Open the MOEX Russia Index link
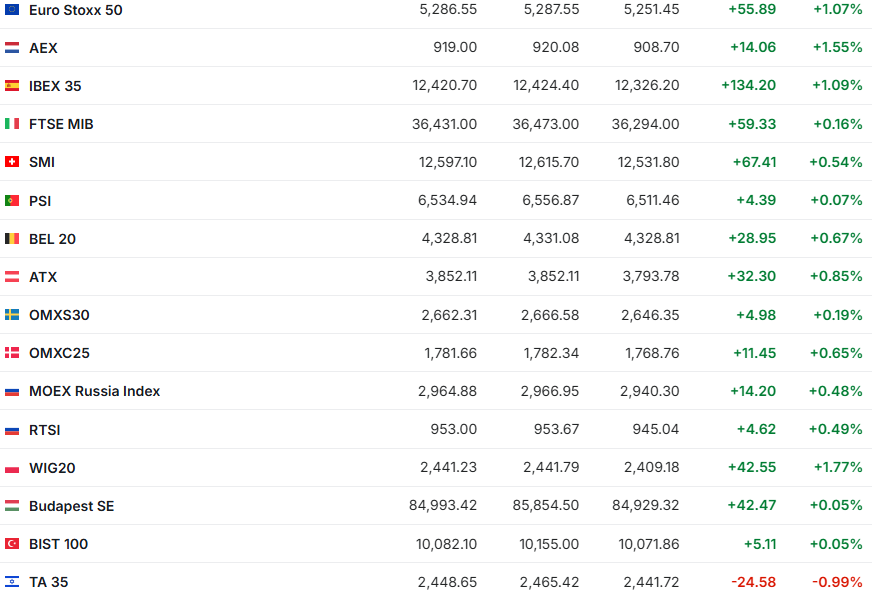872x592 pixels. point(94,391)
